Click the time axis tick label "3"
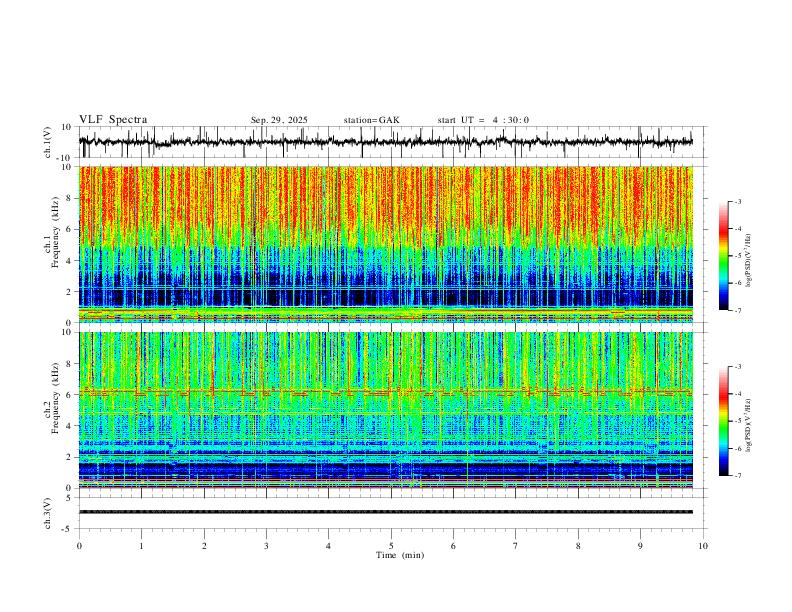The height and width of the screenshot is (612, 792). pyautogui.click(x=266, y=546)
